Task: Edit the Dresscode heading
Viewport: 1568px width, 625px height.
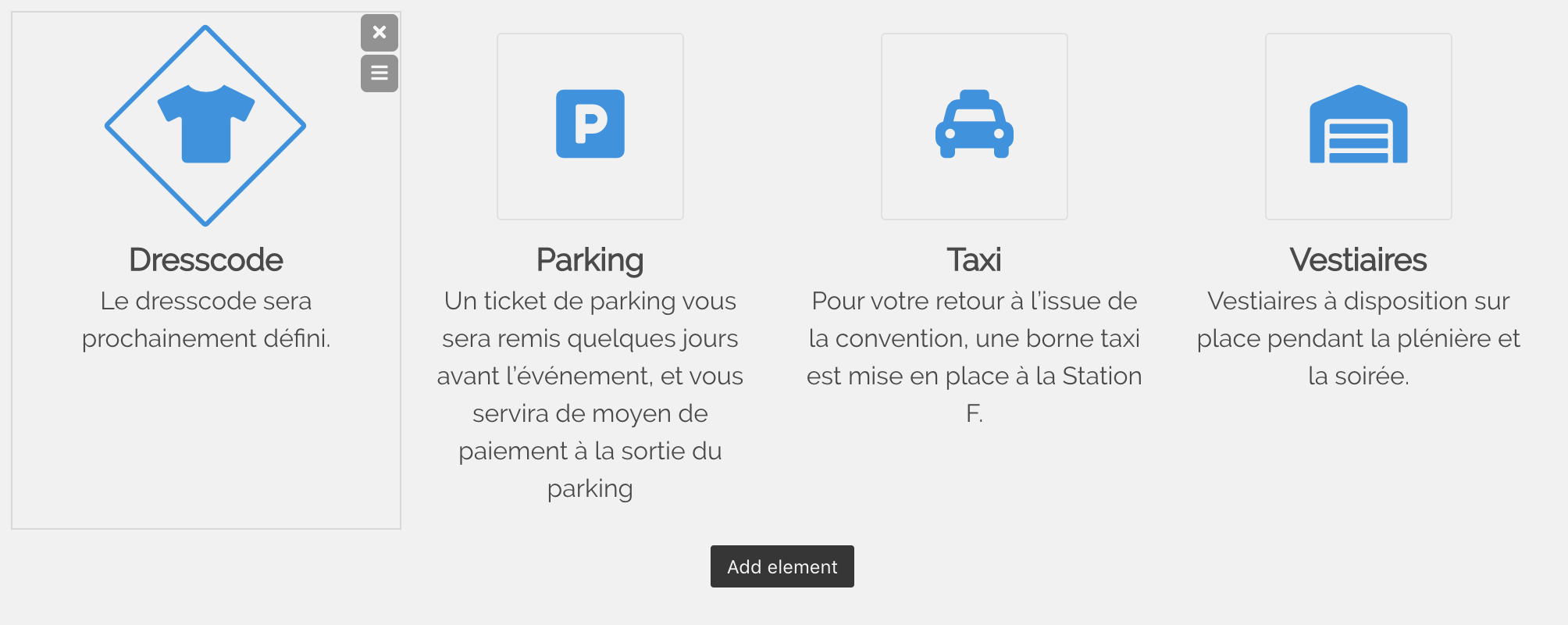Action: point(206,260)
